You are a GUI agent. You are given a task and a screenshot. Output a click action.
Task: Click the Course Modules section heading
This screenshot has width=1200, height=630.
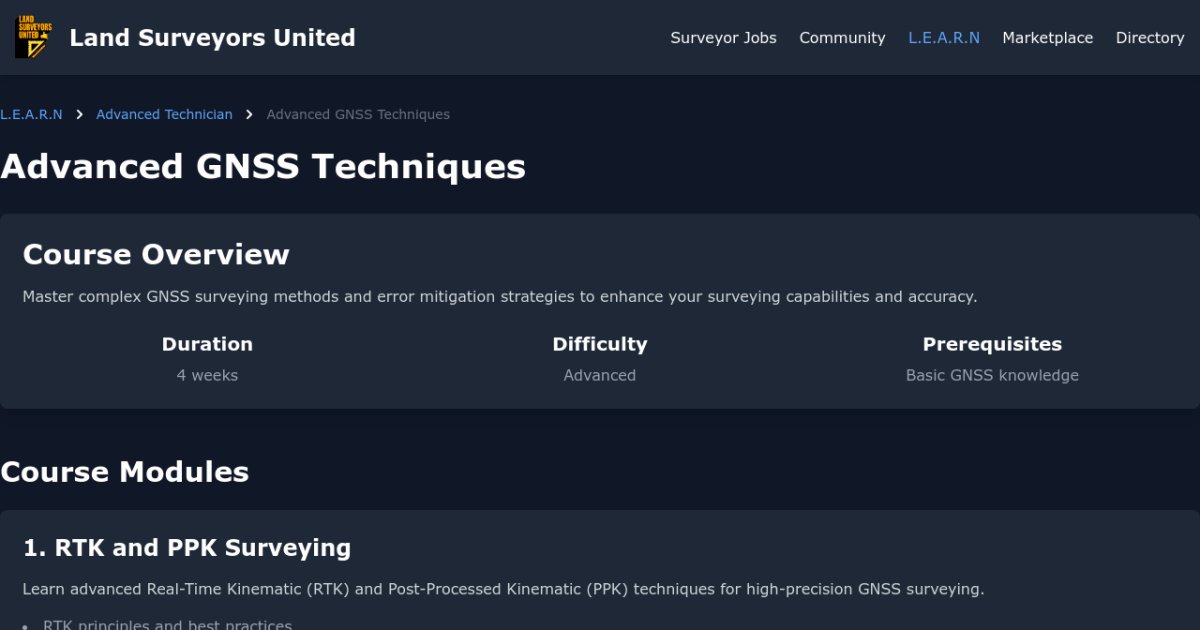pyautogui.click(x=125, y=472)
